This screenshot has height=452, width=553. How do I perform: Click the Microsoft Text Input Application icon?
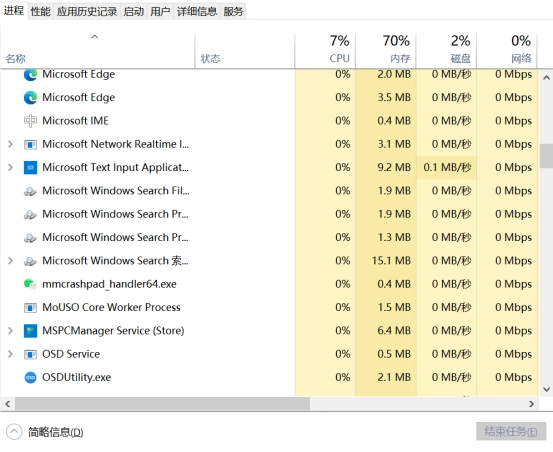pyautogui.click(x=30, y=168)
